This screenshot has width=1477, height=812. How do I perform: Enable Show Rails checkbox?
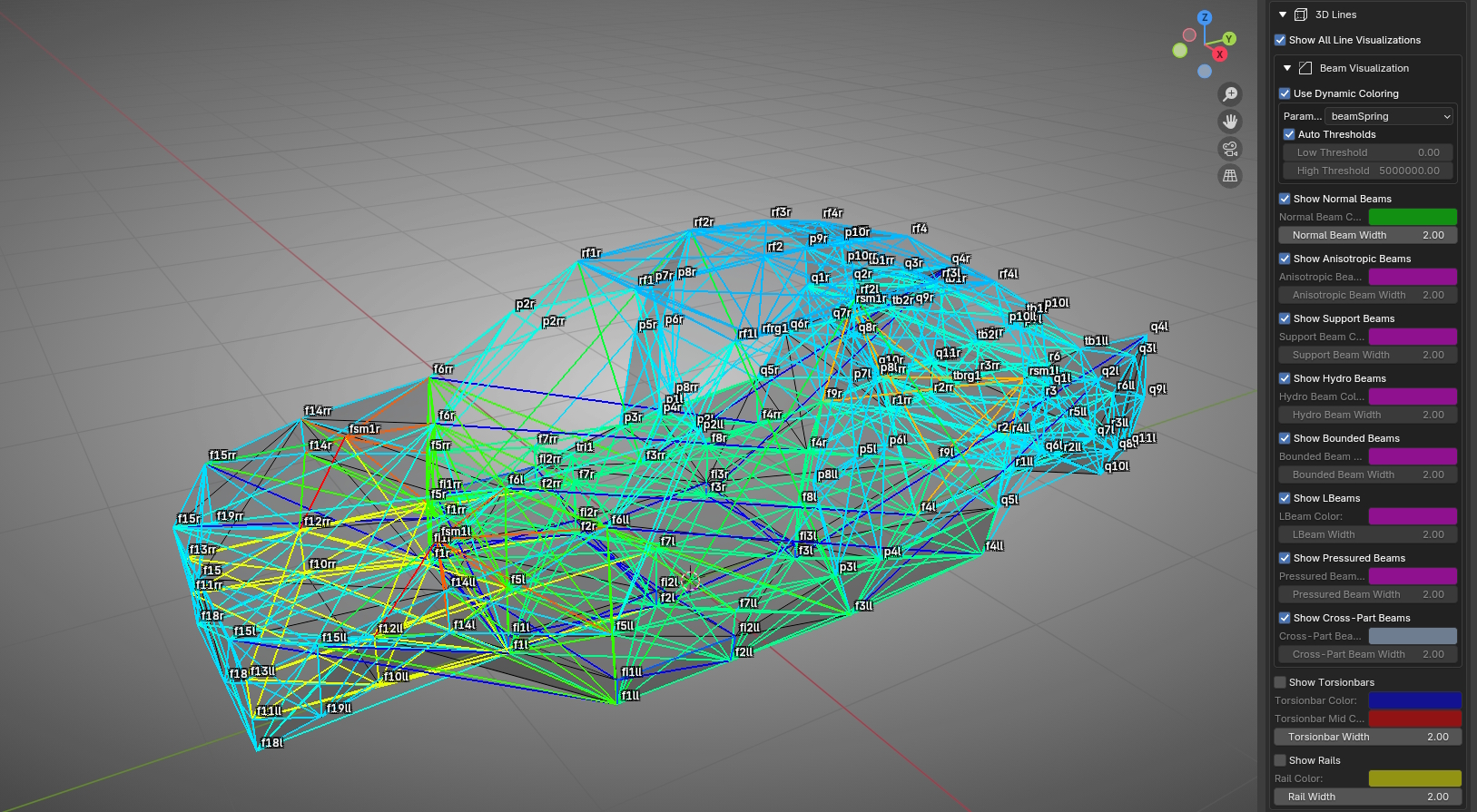point(1280,760)
